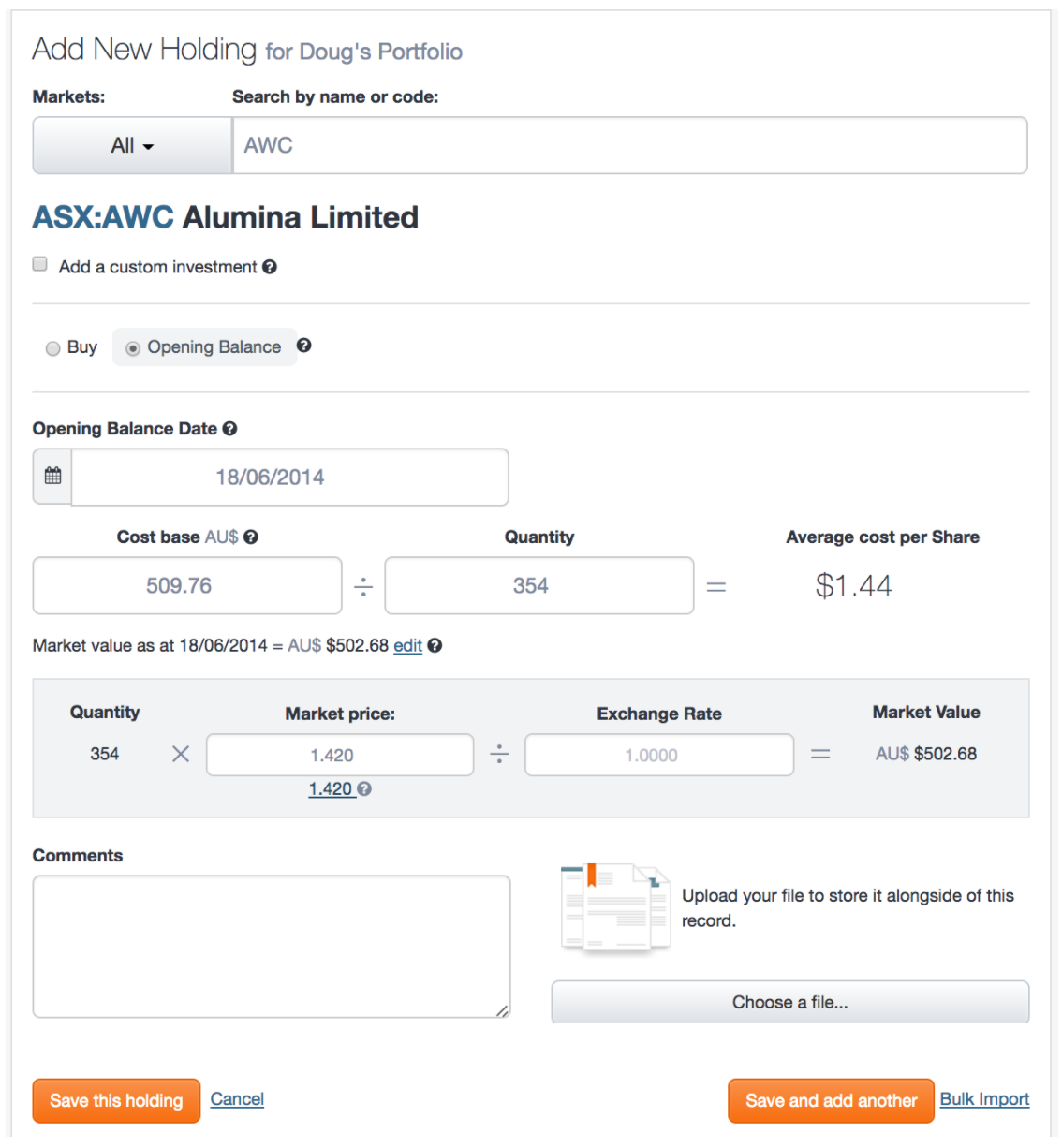Open the calendar date picker icon
Image resolution: width=1062 pixels, height=1148 pixels.
52,477
